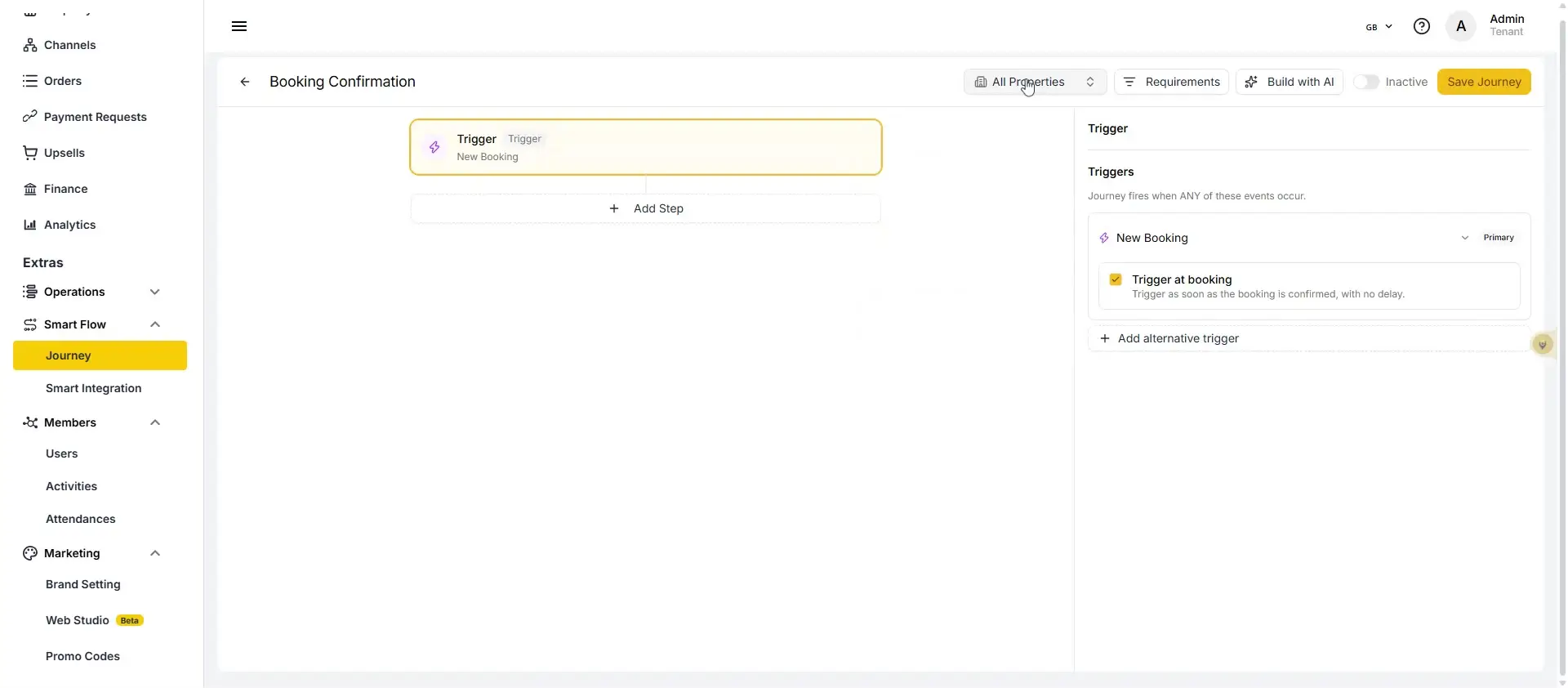Image resolution: width=1568 pixels, height=688 pixels.
Task: Collapse the Smart Flow section chevron
Action: (x=154, y=324)
